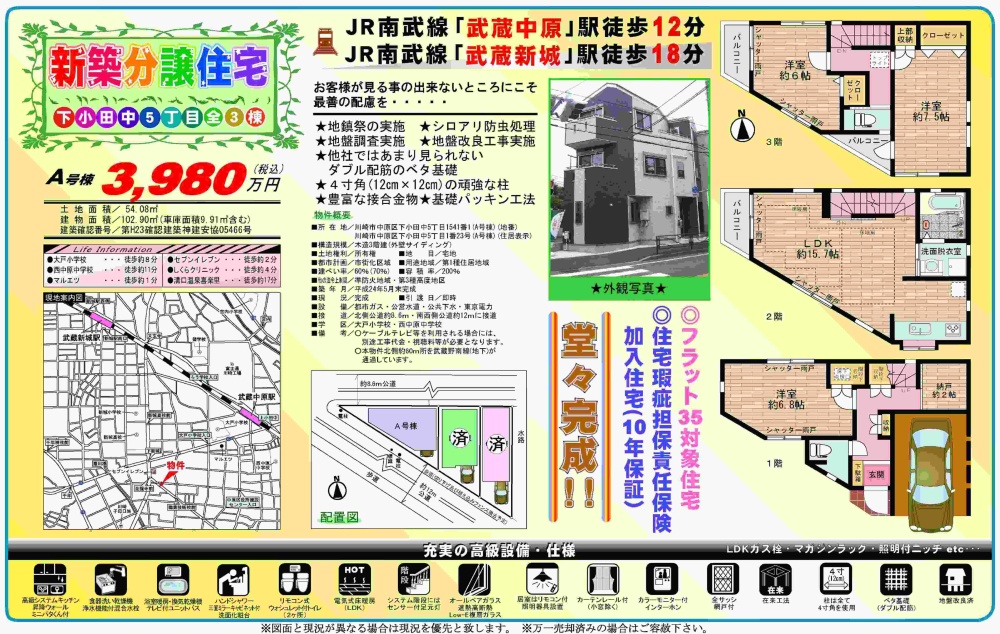
Task: Click the 充実の高級設備・仕様 banner heading
Action: [499, 550]
